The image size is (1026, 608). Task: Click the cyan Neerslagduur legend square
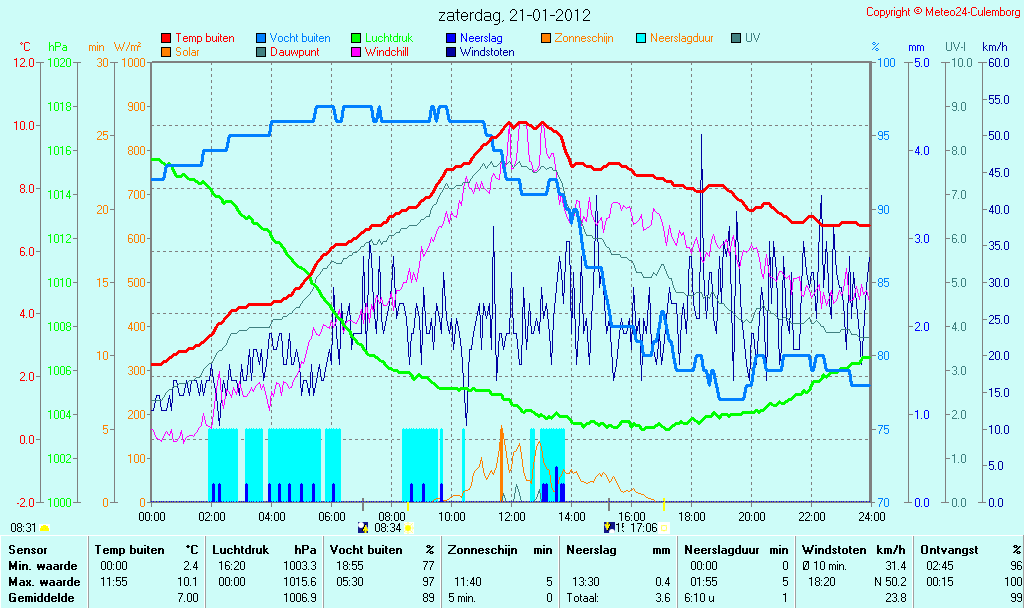(641, 39)
